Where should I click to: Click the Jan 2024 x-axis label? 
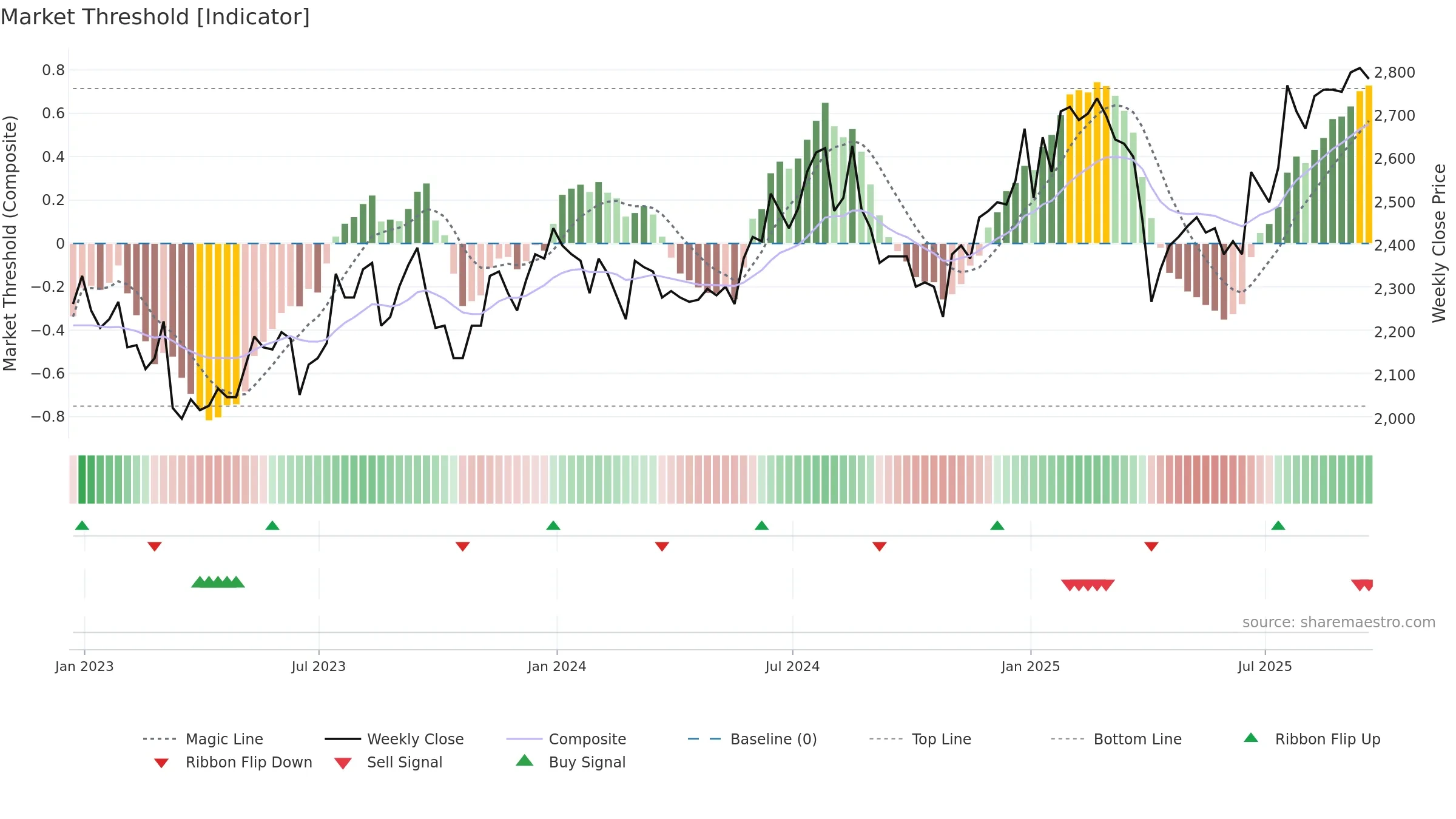[557, 666]
